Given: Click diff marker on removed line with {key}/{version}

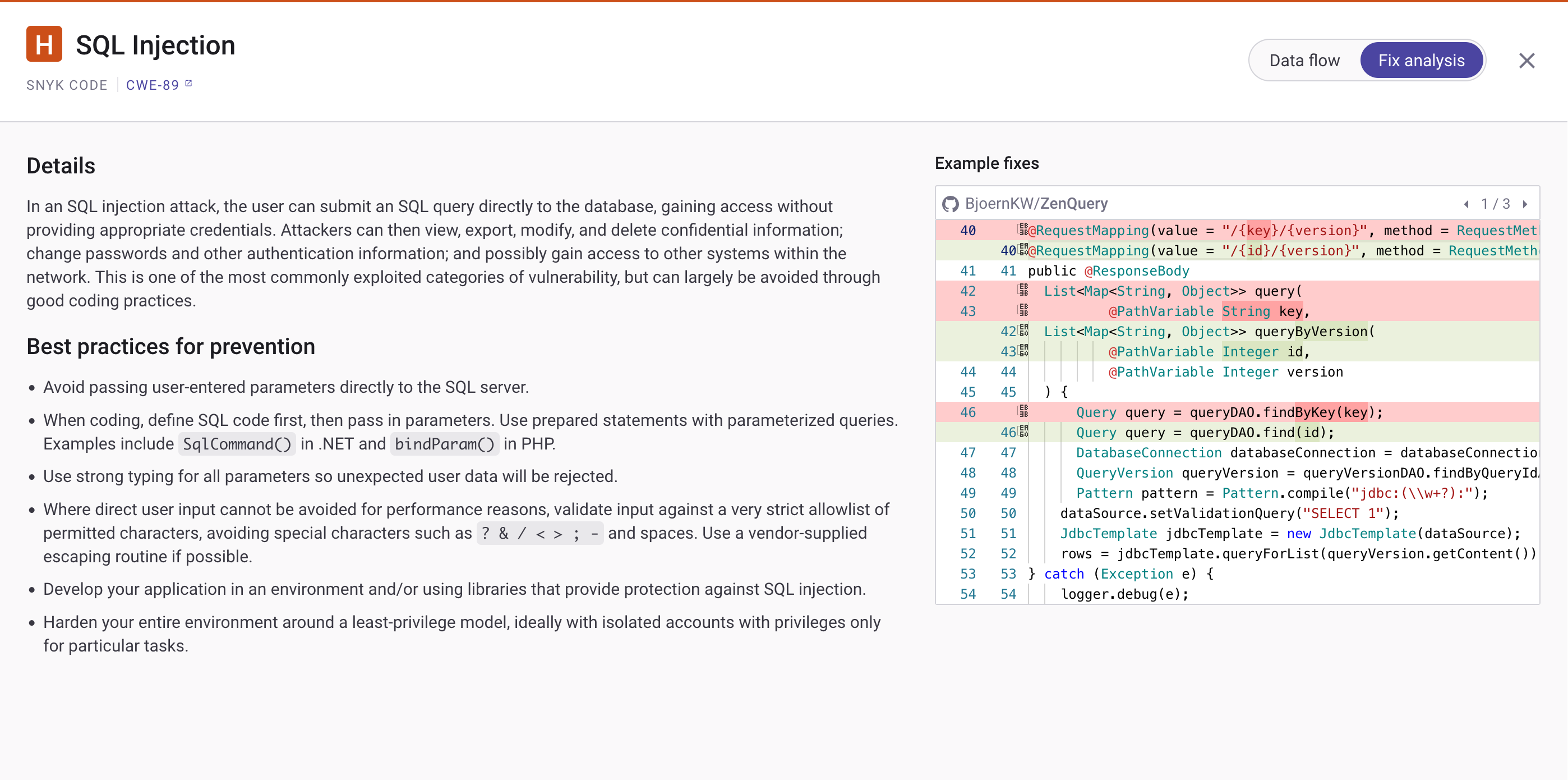Looking at the screenshot, I should coord(1023,230).
